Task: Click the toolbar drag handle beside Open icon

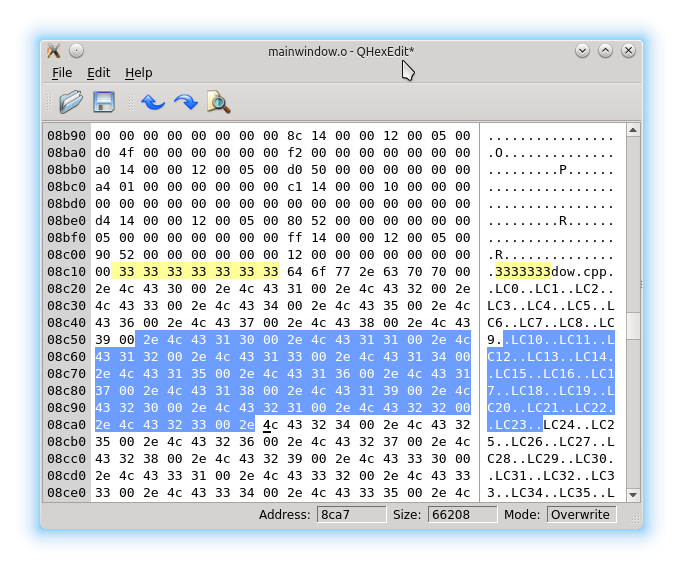Action: pyautogui.click(x=49, y=102)
